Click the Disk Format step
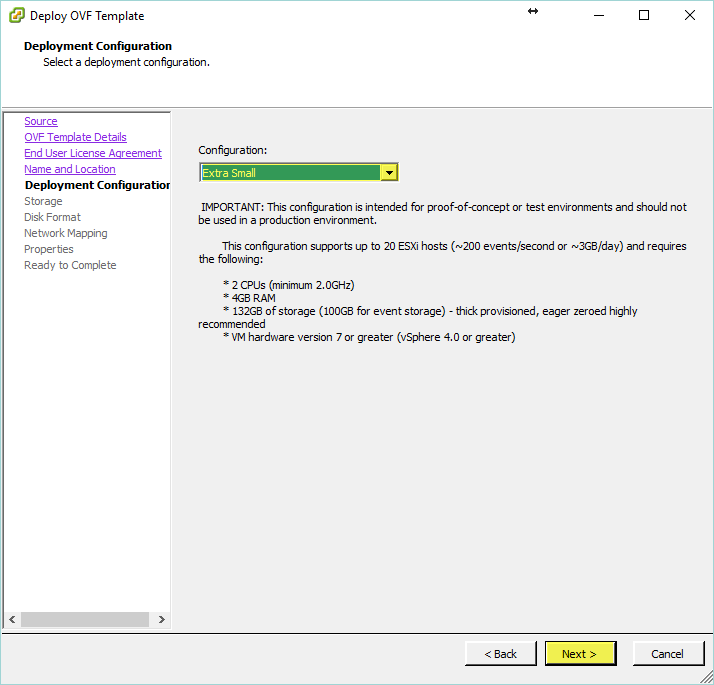Screen dimensions: 714x685 tap(52, 217)
